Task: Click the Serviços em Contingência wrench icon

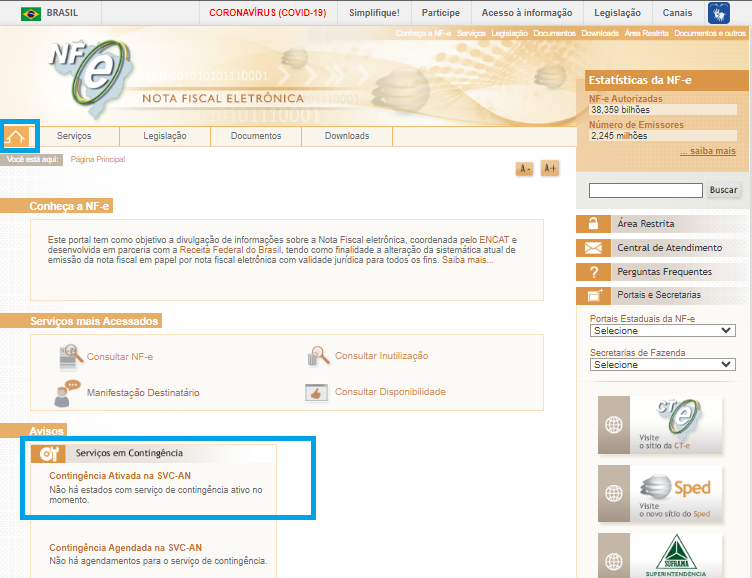Action: click(48, 454)
